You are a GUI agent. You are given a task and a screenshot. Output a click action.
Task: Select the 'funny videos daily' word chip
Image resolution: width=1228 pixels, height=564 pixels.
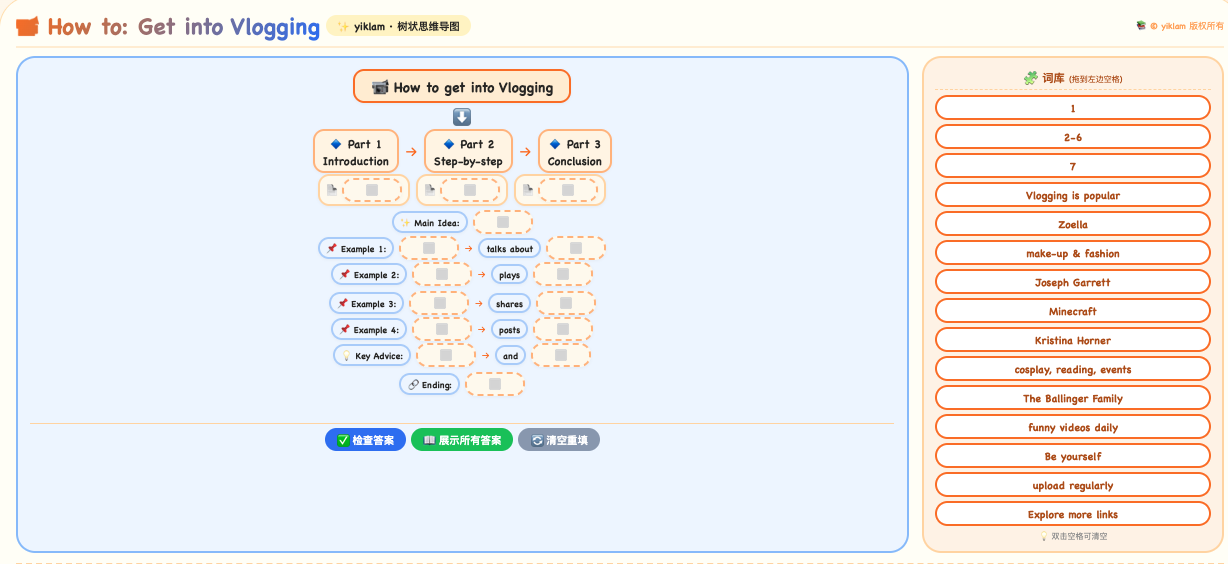(x=1073, y=427)
